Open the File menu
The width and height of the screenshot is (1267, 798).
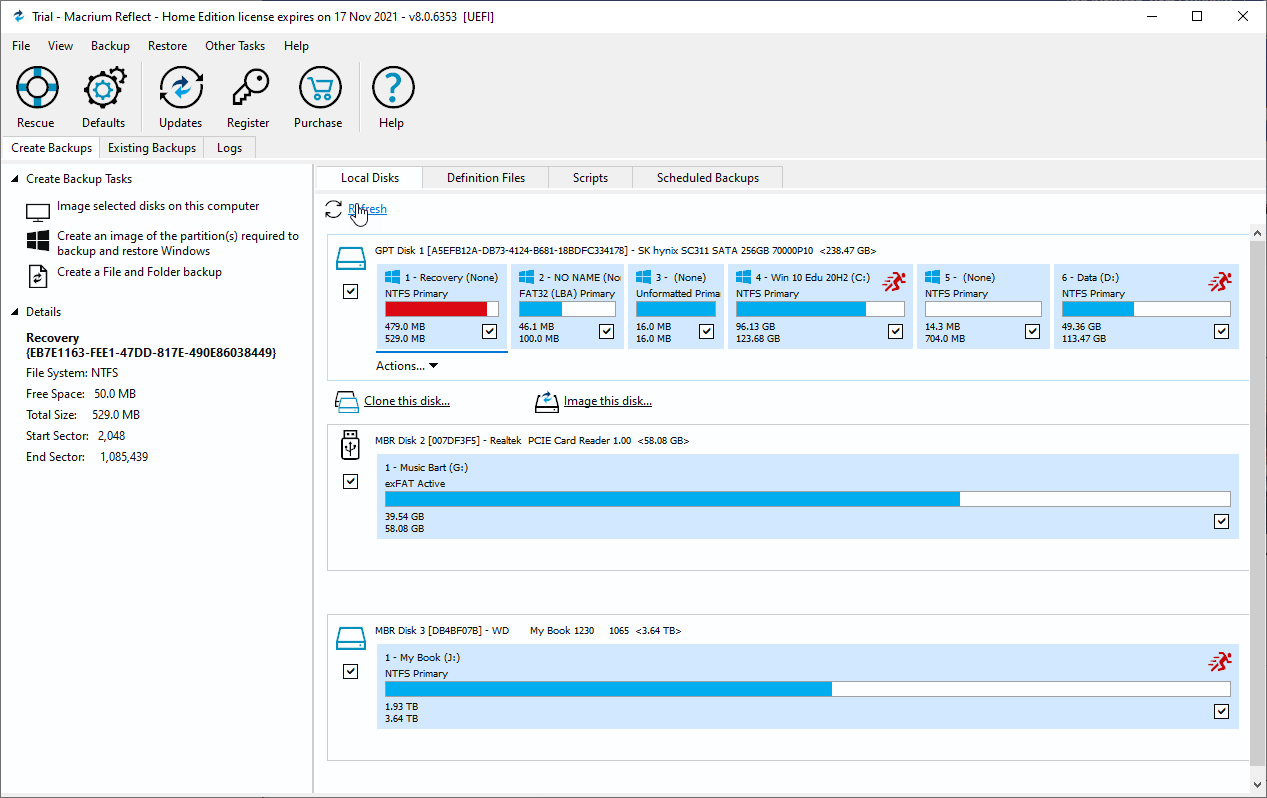[21, 46]
